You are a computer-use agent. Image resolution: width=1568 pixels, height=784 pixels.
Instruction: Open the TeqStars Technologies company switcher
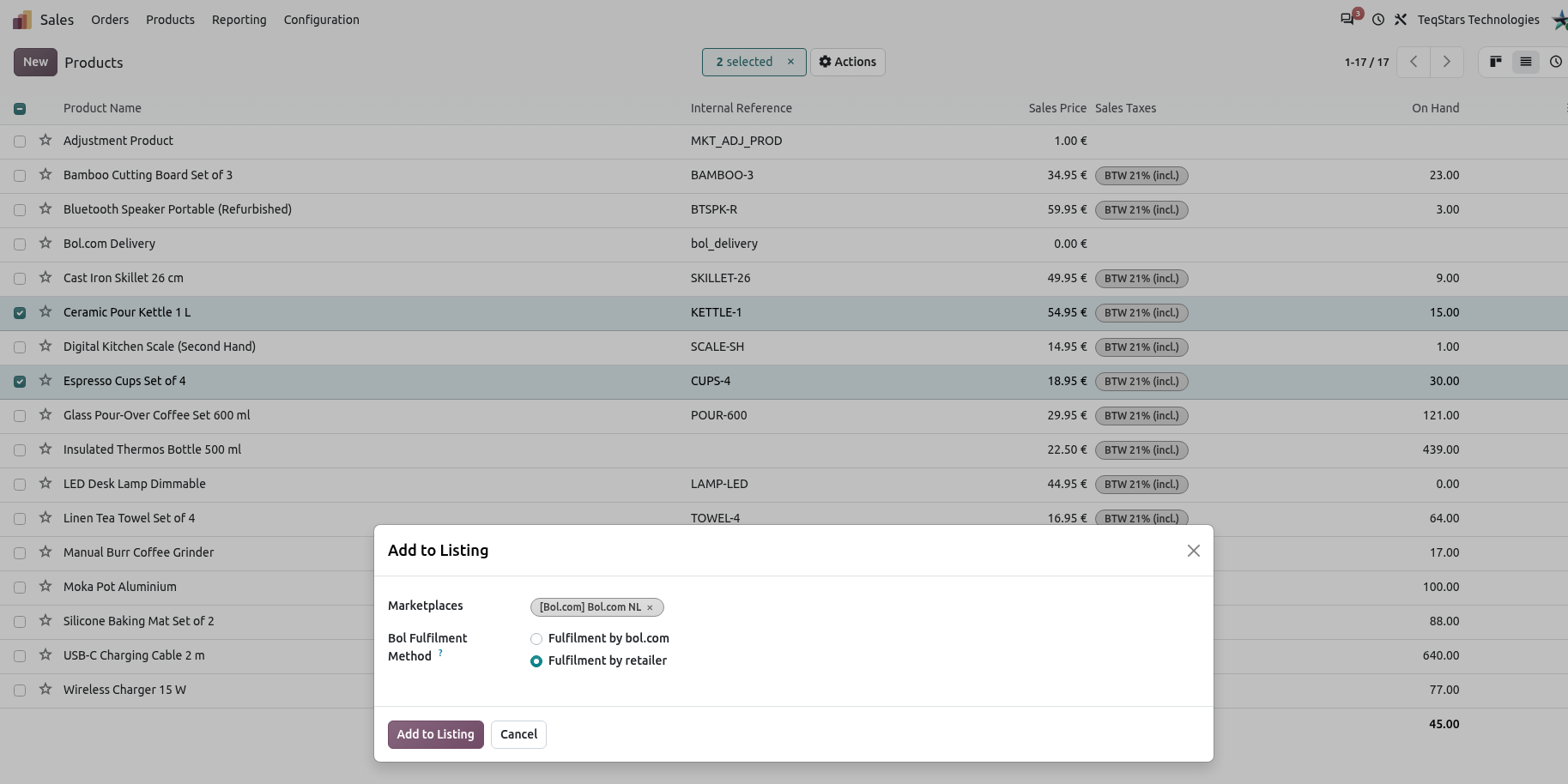1479,20
